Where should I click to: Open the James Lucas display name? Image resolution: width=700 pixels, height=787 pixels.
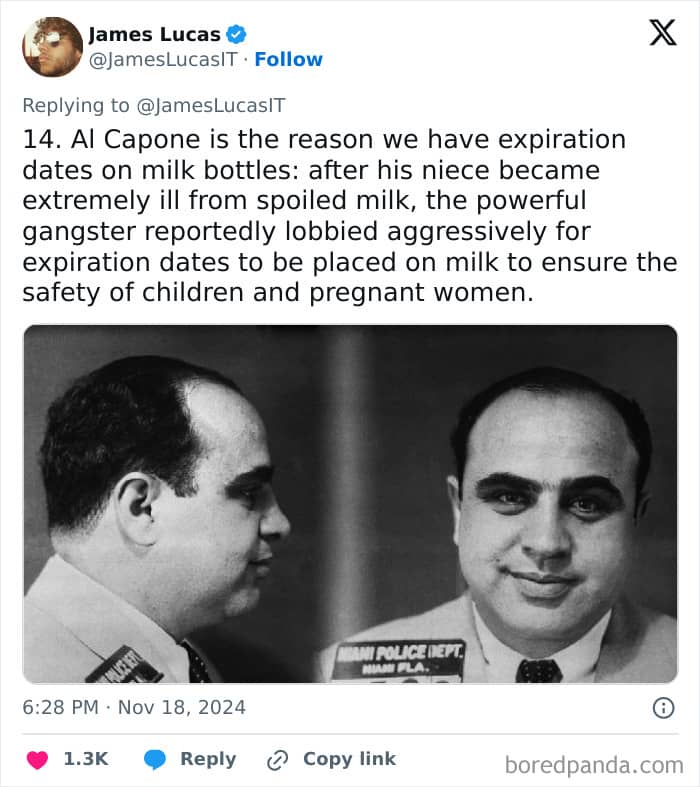154,35
